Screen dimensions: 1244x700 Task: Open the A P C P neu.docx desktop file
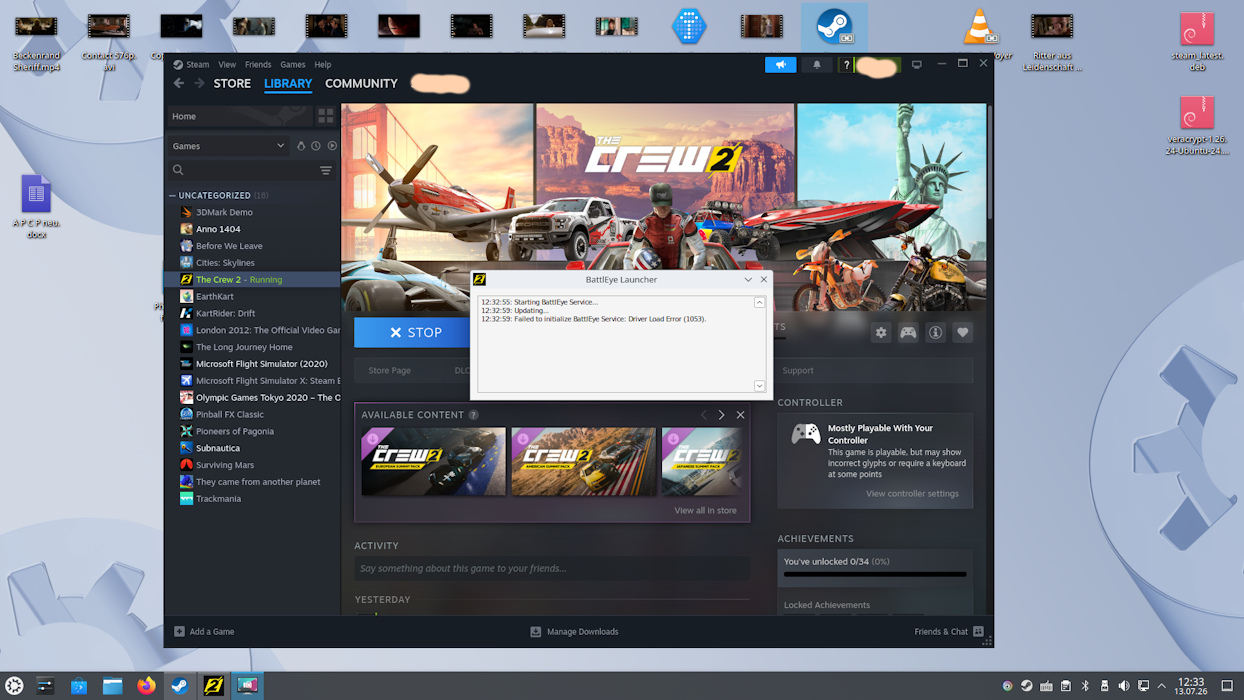click(x=36, y=207)
